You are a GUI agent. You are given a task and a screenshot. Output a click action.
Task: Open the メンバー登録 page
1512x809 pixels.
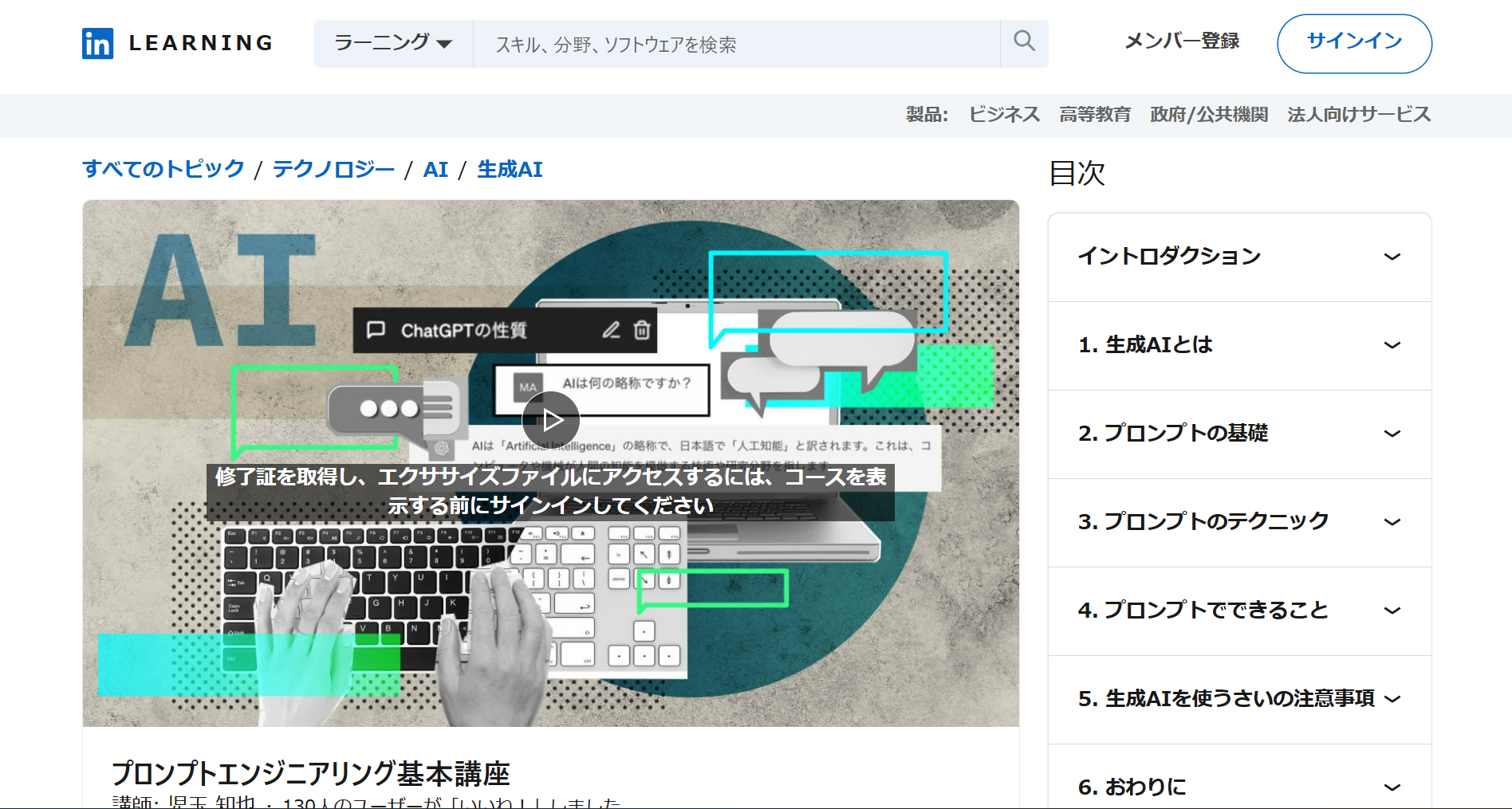pos(1182,42)
